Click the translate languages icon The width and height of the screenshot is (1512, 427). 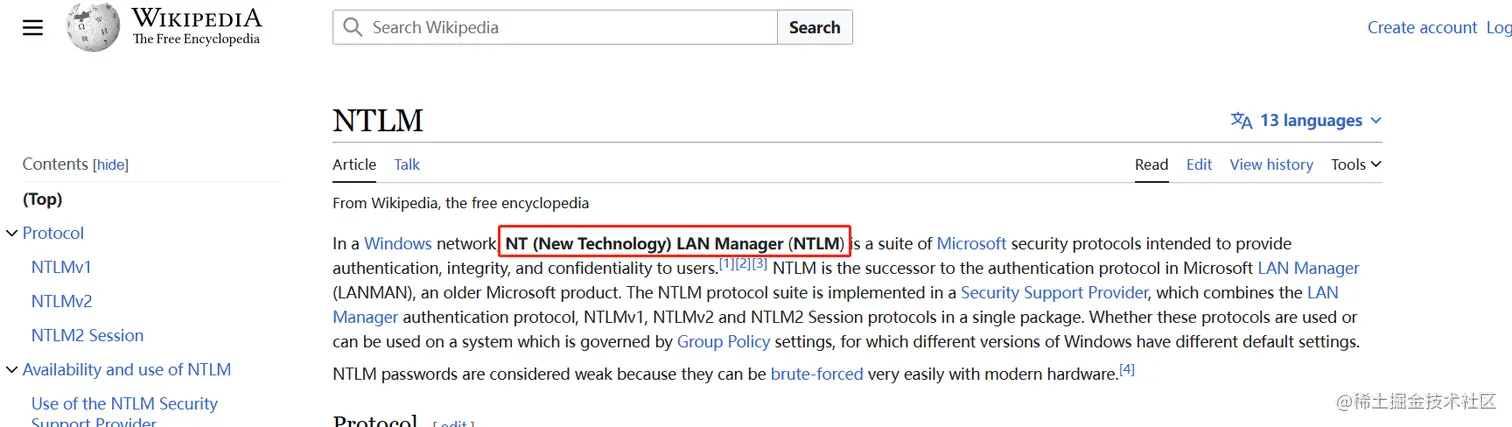pos(1241,121)
